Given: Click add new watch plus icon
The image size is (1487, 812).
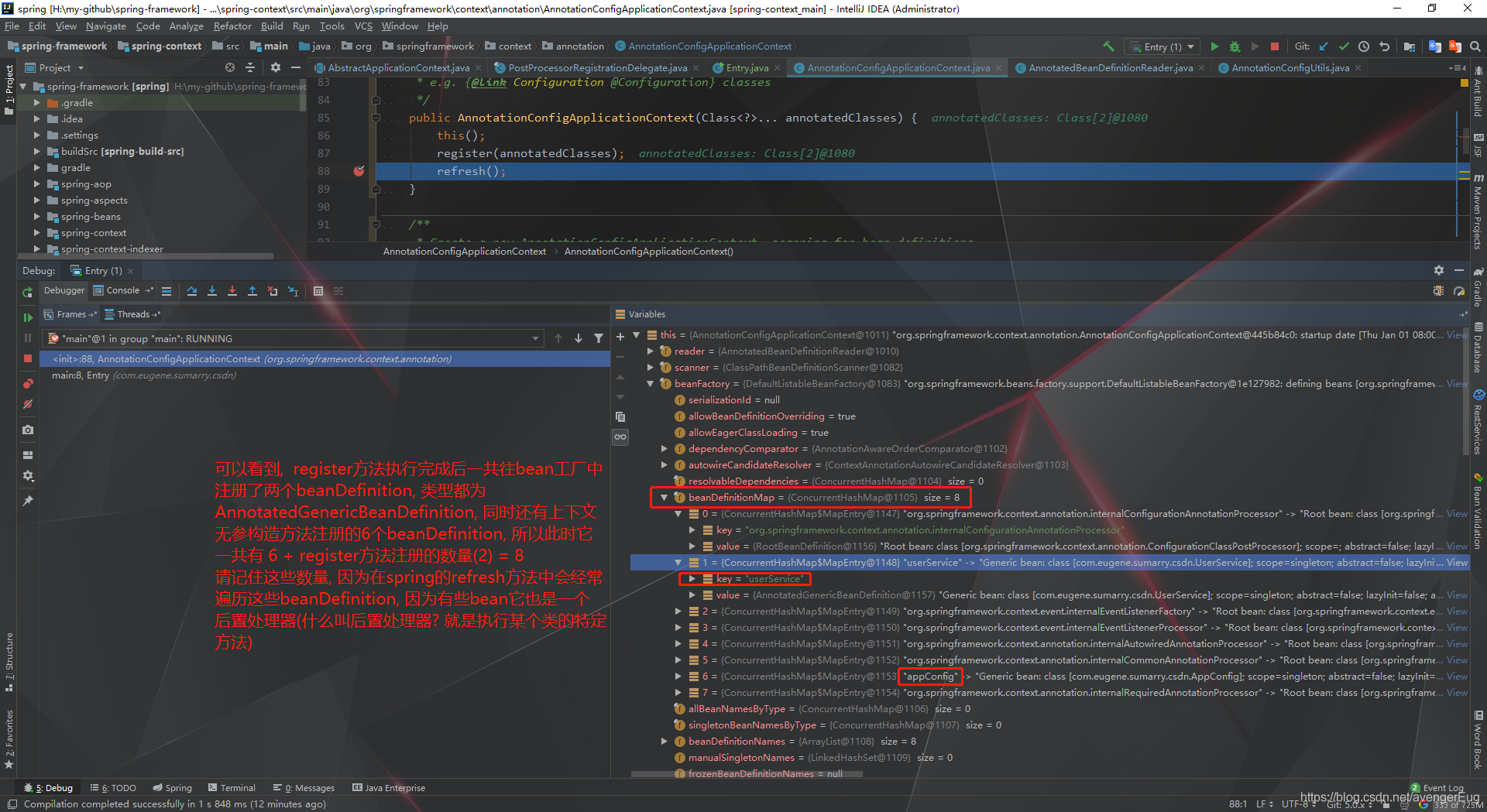Looking at the screenshot, I should [620, 337].
